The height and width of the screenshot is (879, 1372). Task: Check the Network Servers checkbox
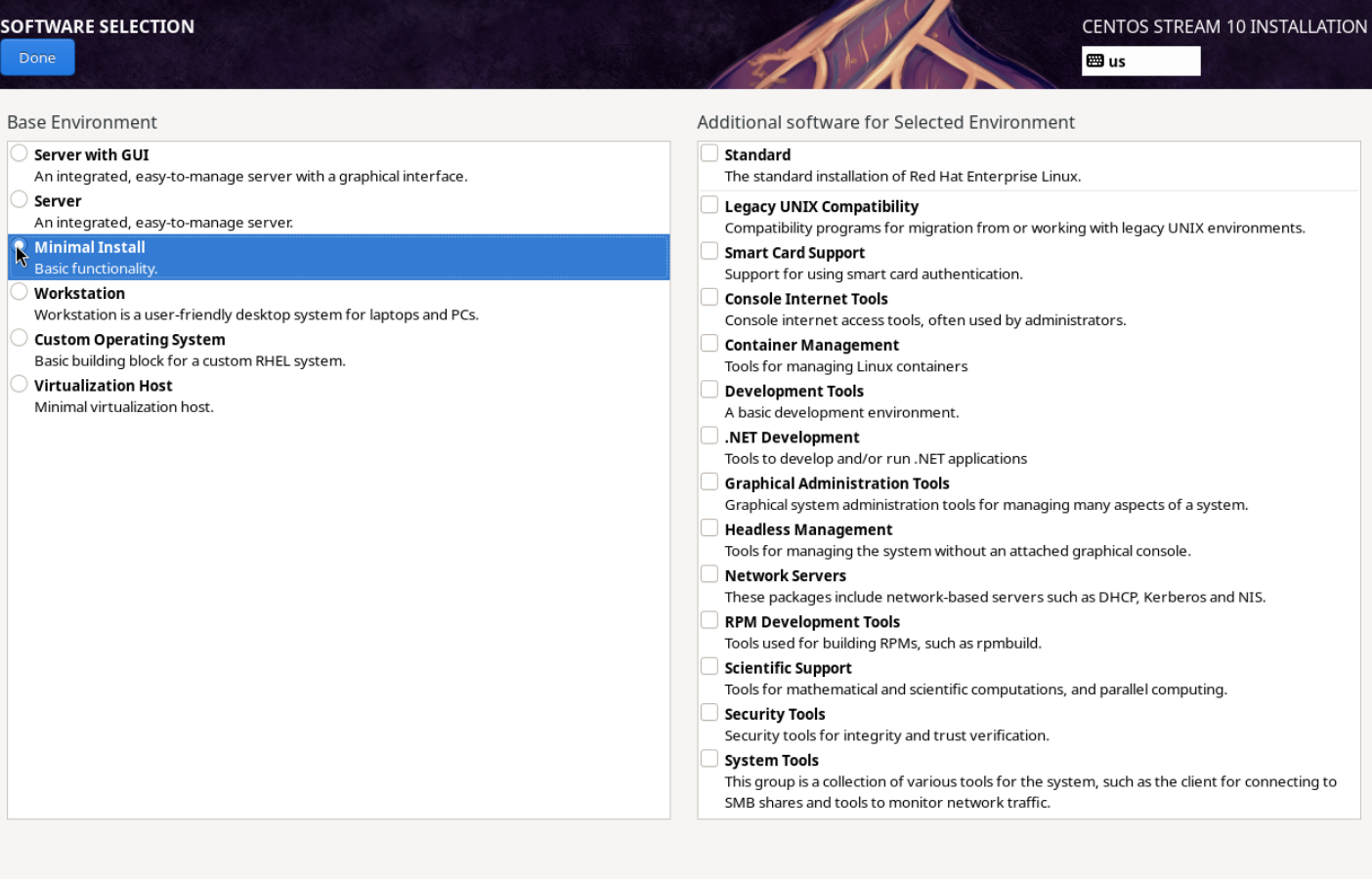pos(709,574)
